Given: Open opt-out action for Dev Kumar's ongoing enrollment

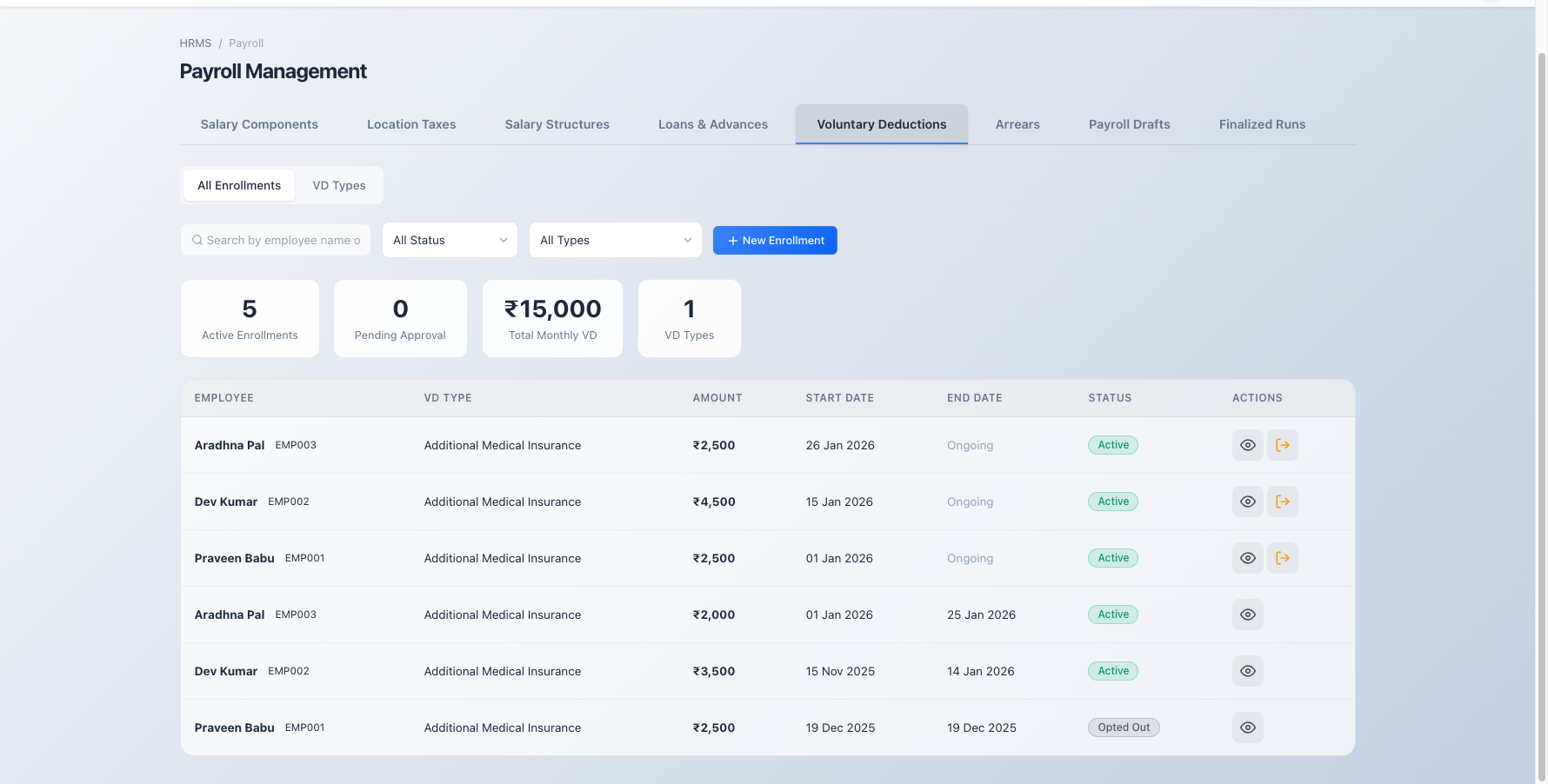Looking at the screenshot, I should click(1283, 502).
